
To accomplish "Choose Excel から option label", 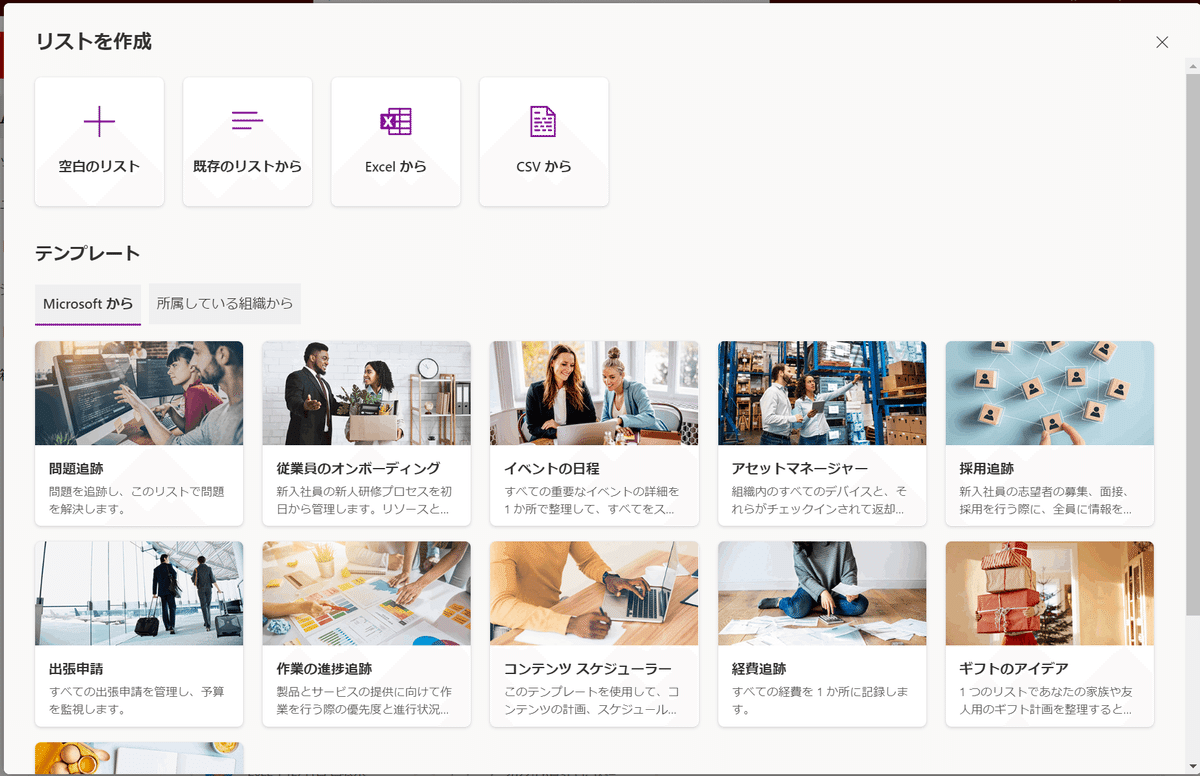I will coord(396,167).
